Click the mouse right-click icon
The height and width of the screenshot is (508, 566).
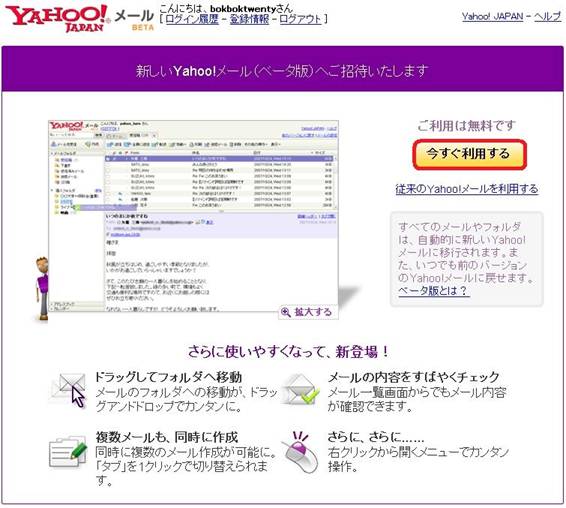(301, 452)
